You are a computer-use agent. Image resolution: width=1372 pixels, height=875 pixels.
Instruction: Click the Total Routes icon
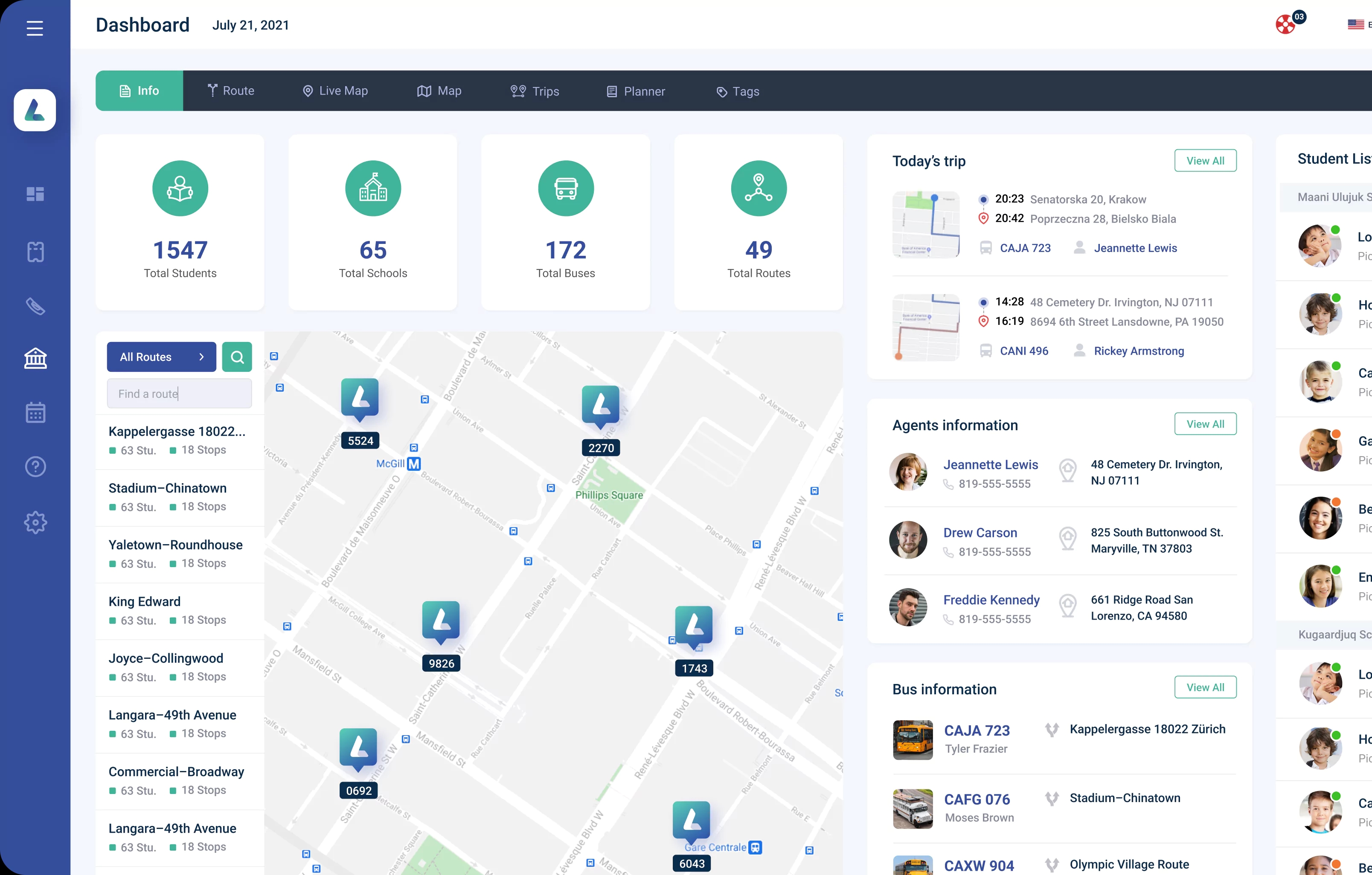point(759,188)
